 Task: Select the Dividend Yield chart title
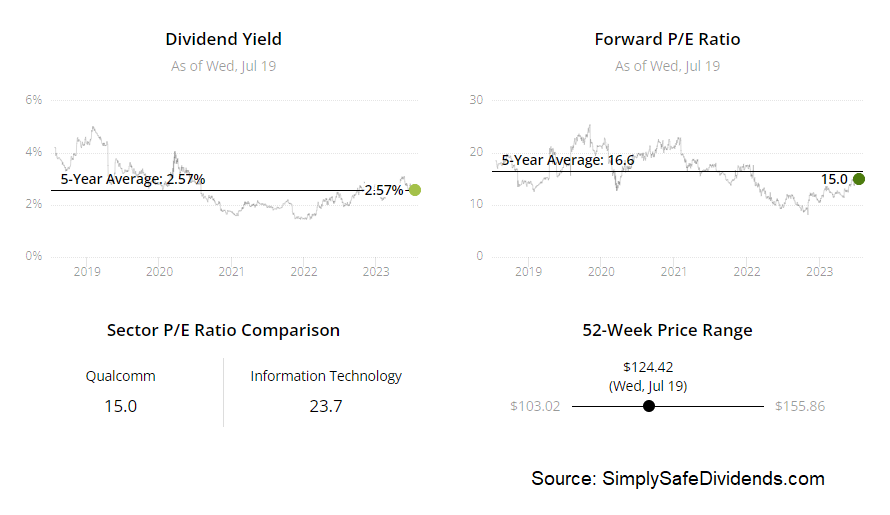point(224,39)
